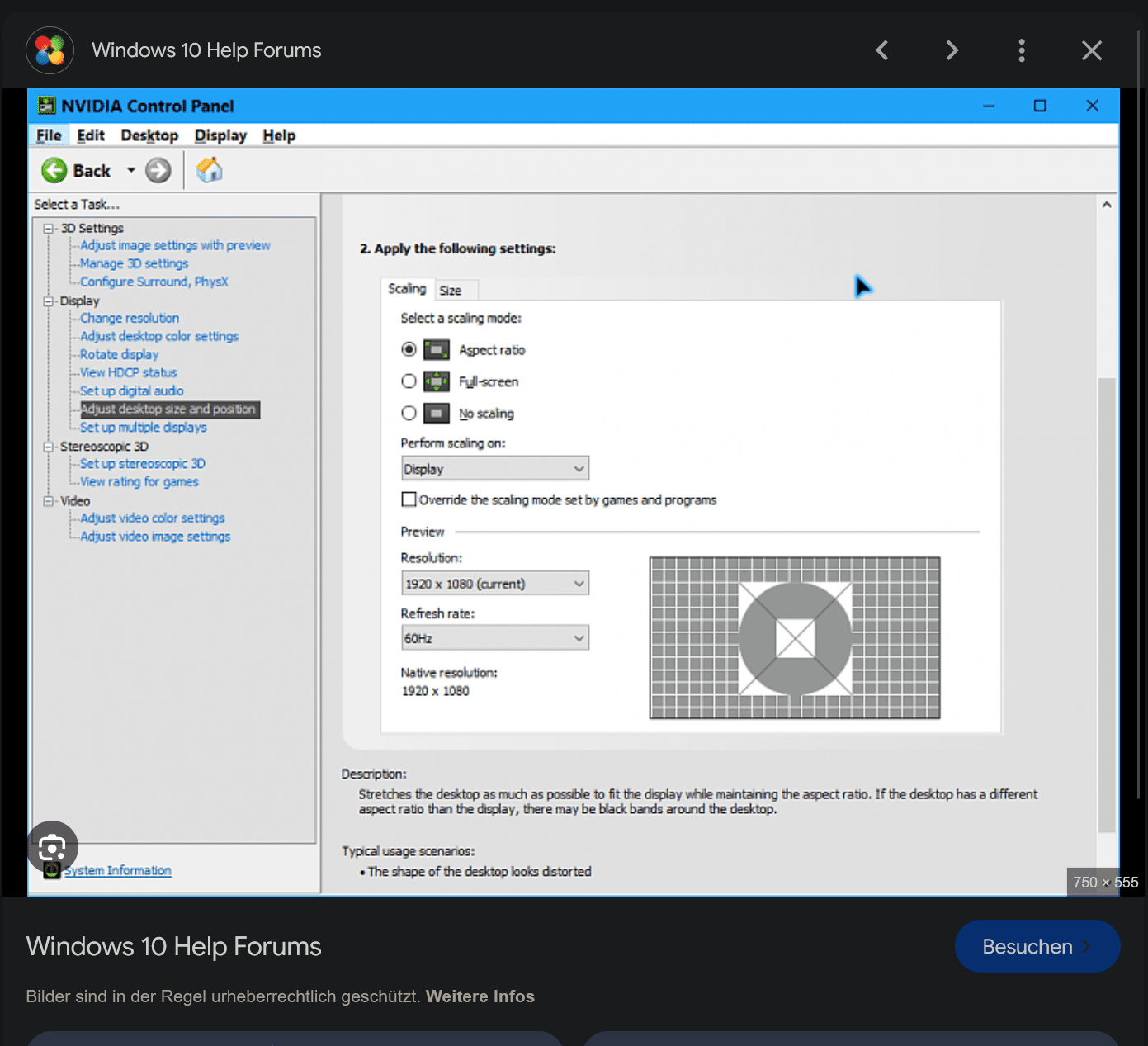This screenshot has height=1046, width=1148.
Task: Open View HDCP status task
Action: (x=129, y=372)
